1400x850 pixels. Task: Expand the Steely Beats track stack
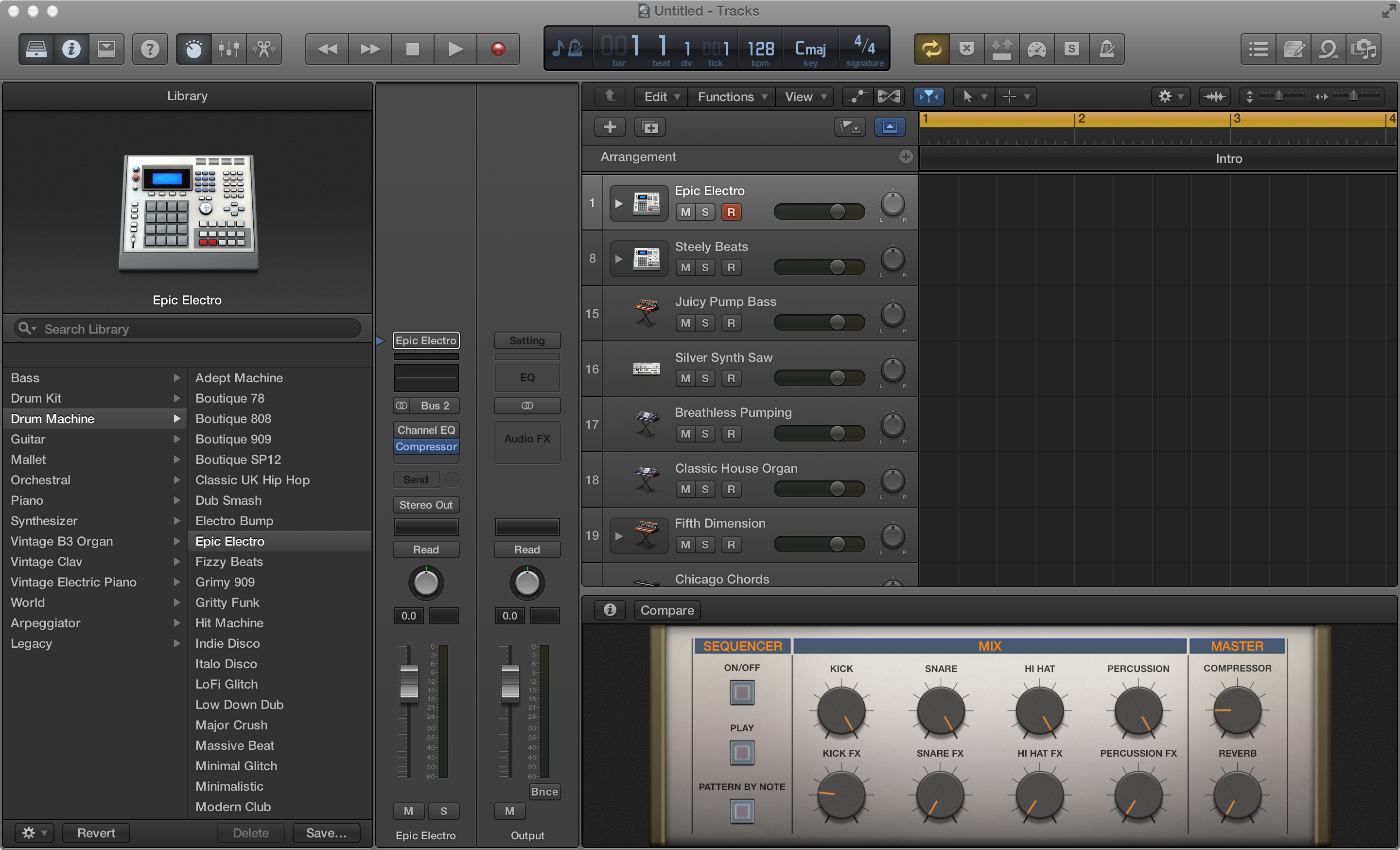click(619, 259)
